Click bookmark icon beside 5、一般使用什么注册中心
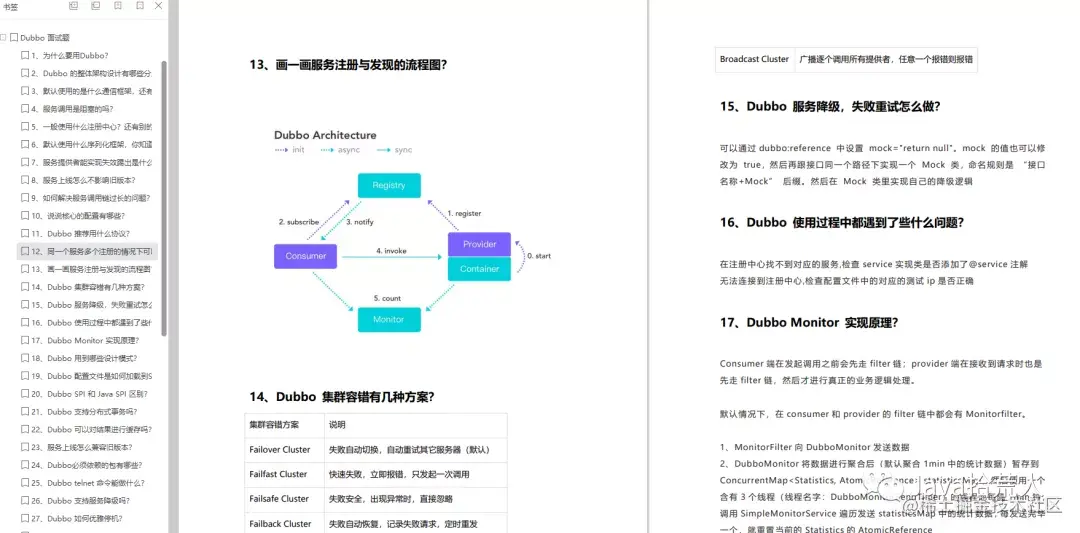This screenshot has width=1080, height=533. (25, 127)
